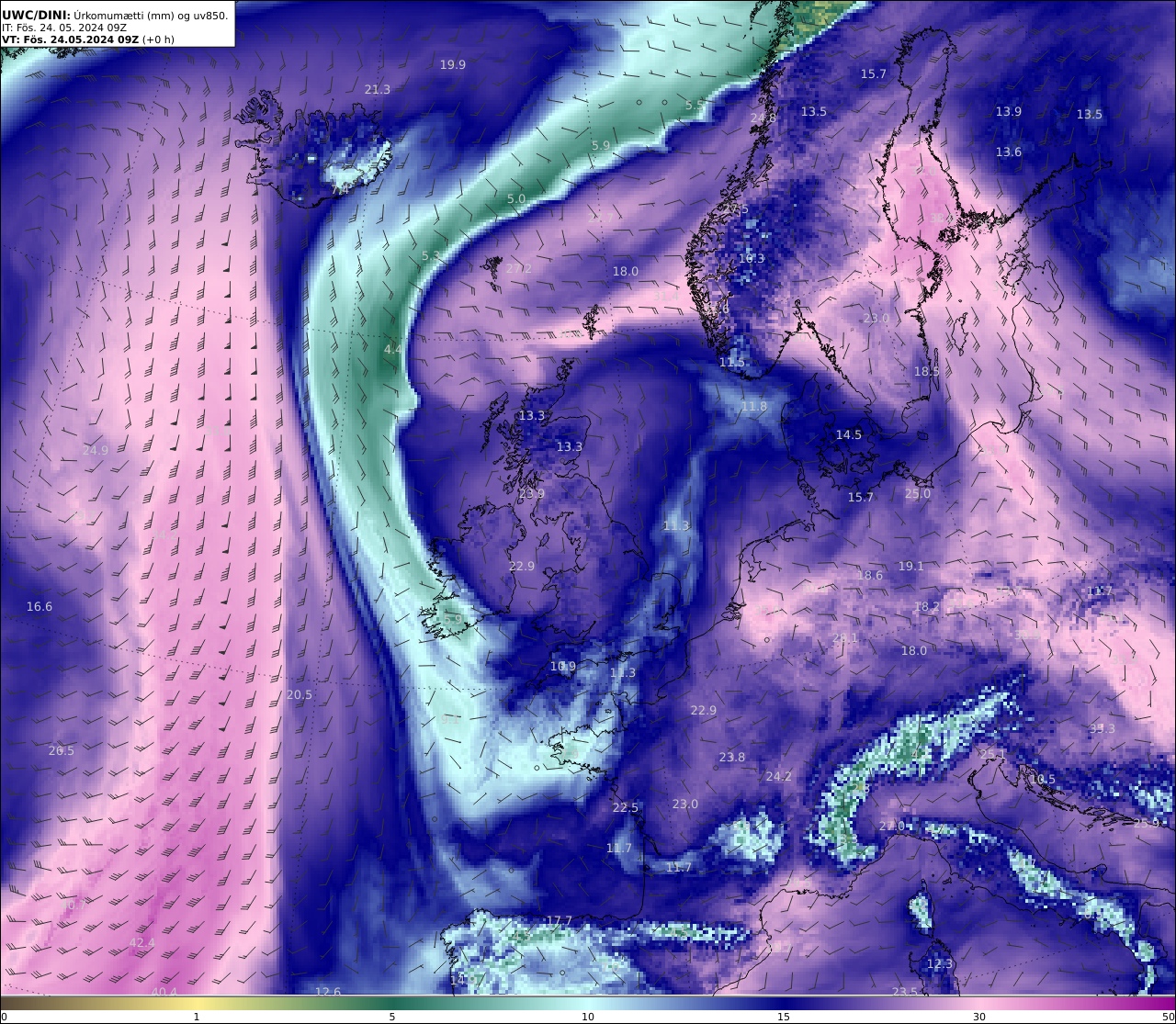This screenshot has width=1176, height=1024.
Task: Click the 19.1 value label
Action: coord(911,567)
